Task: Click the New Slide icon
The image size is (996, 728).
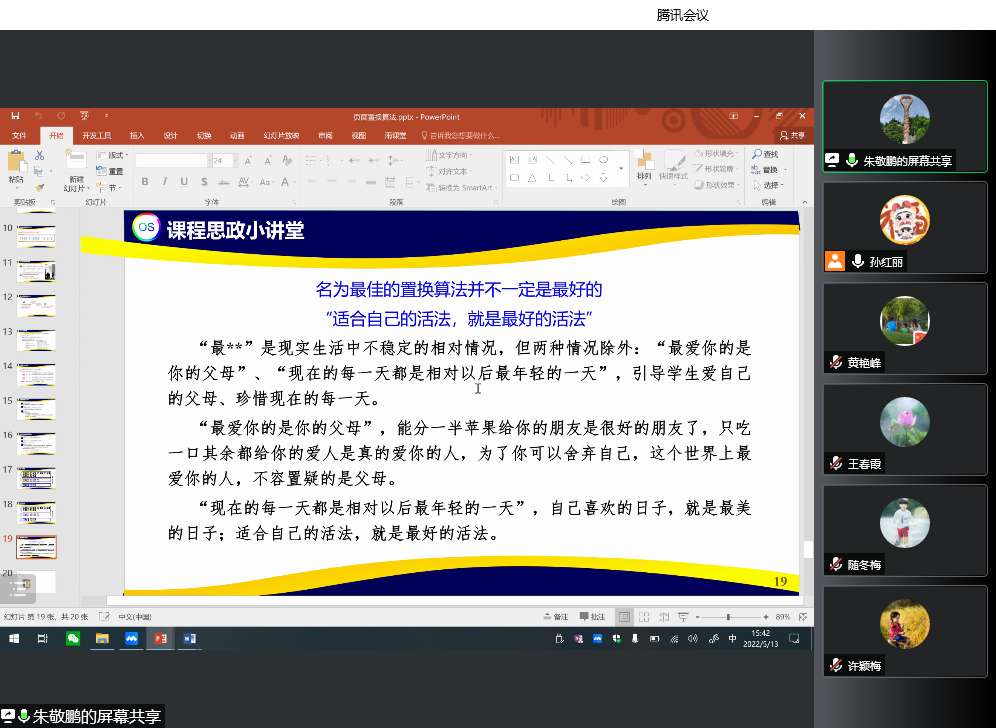Action: 76,162
